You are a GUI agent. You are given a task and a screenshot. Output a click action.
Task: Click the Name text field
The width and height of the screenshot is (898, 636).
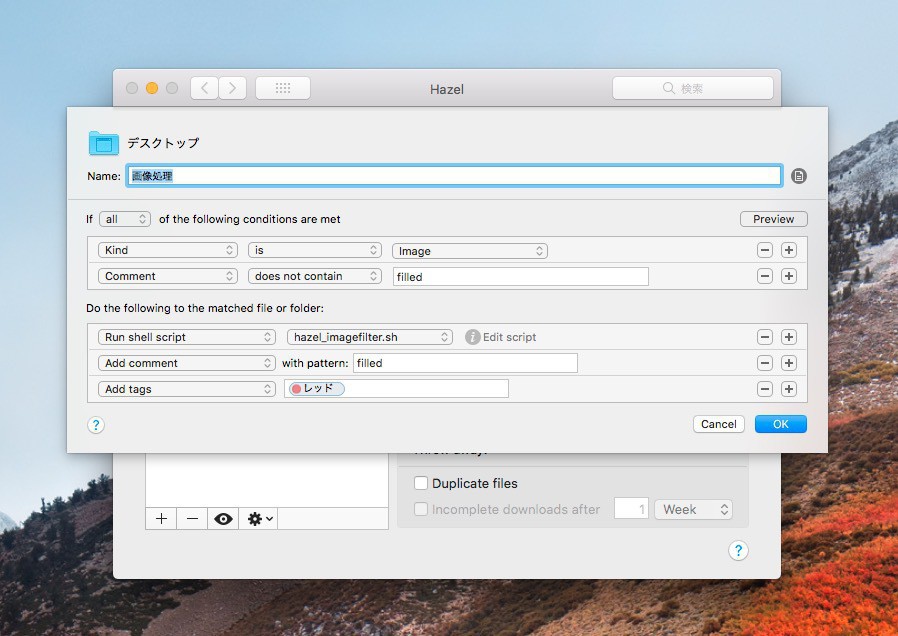[x=454, y=176]
